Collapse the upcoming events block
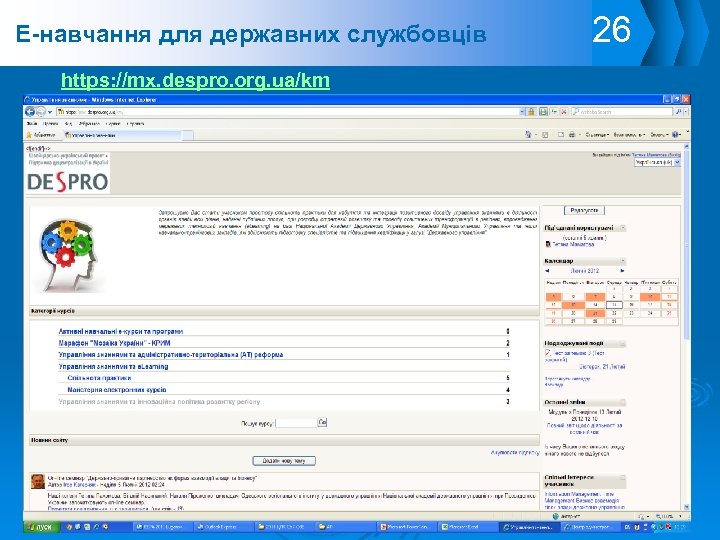The height and width of the screenshot is (540, 720). 623,343
